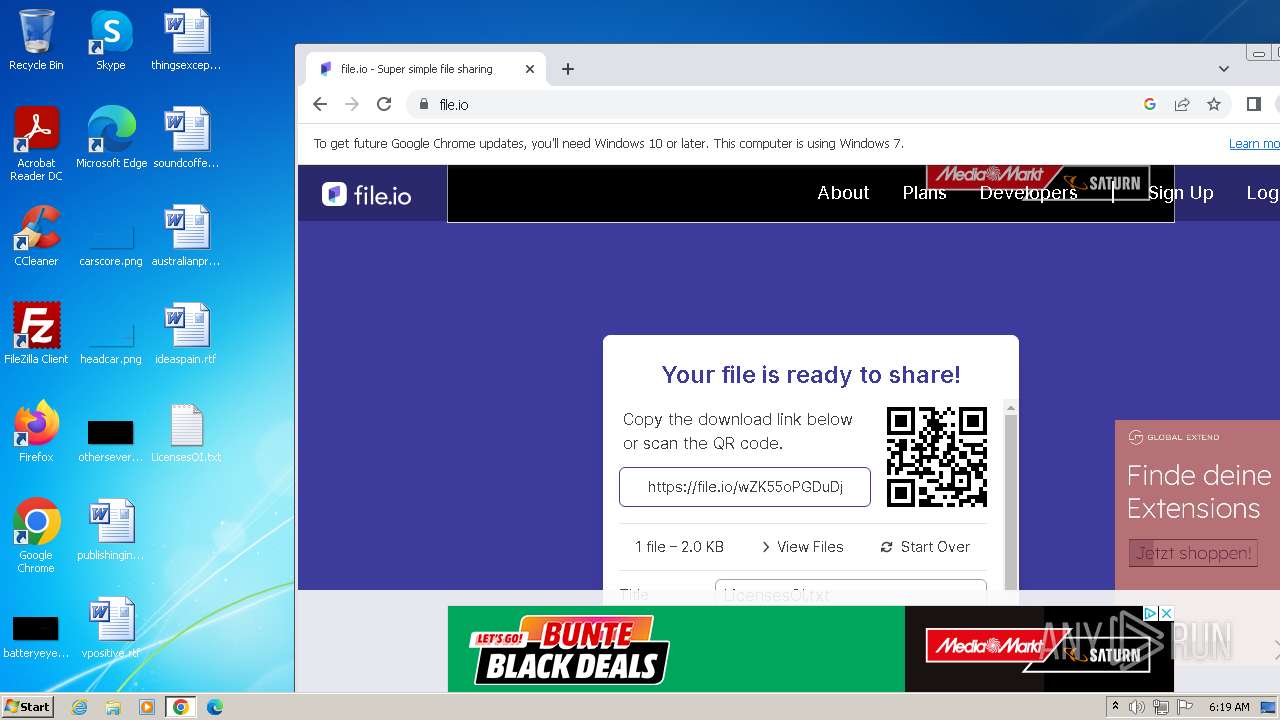Open australianpr Word document icon
The width and height of the screenshot is (1280, 720).
click(x=186, y=236)
